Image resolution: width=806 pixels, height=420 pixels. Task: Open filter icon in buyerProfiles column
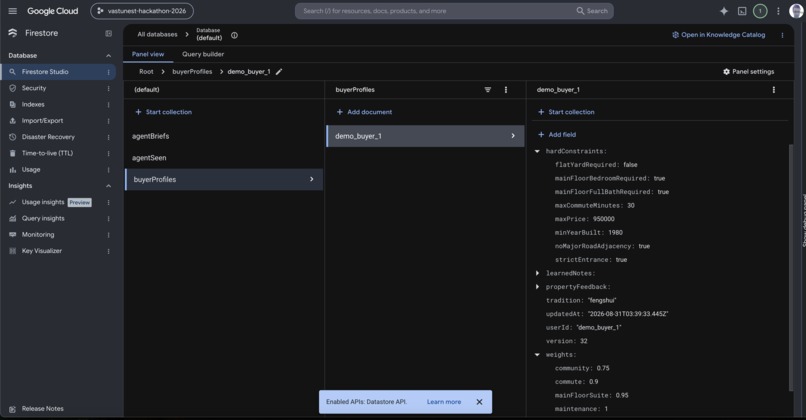pos(487,90)
